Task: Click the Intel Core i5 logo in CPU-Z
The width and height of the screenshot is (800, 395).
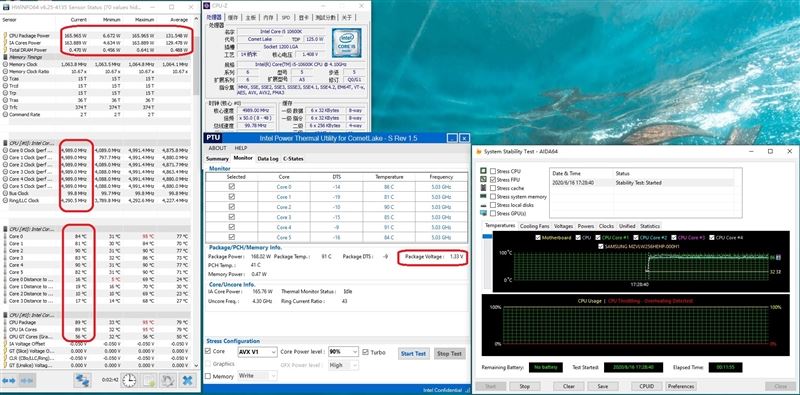Action: point(347,43)
